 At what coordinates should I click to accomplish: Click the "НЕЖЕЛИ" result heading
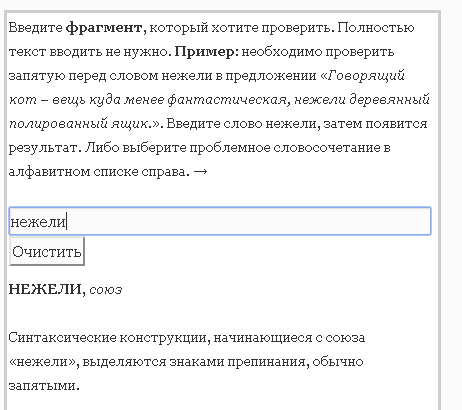45,289
